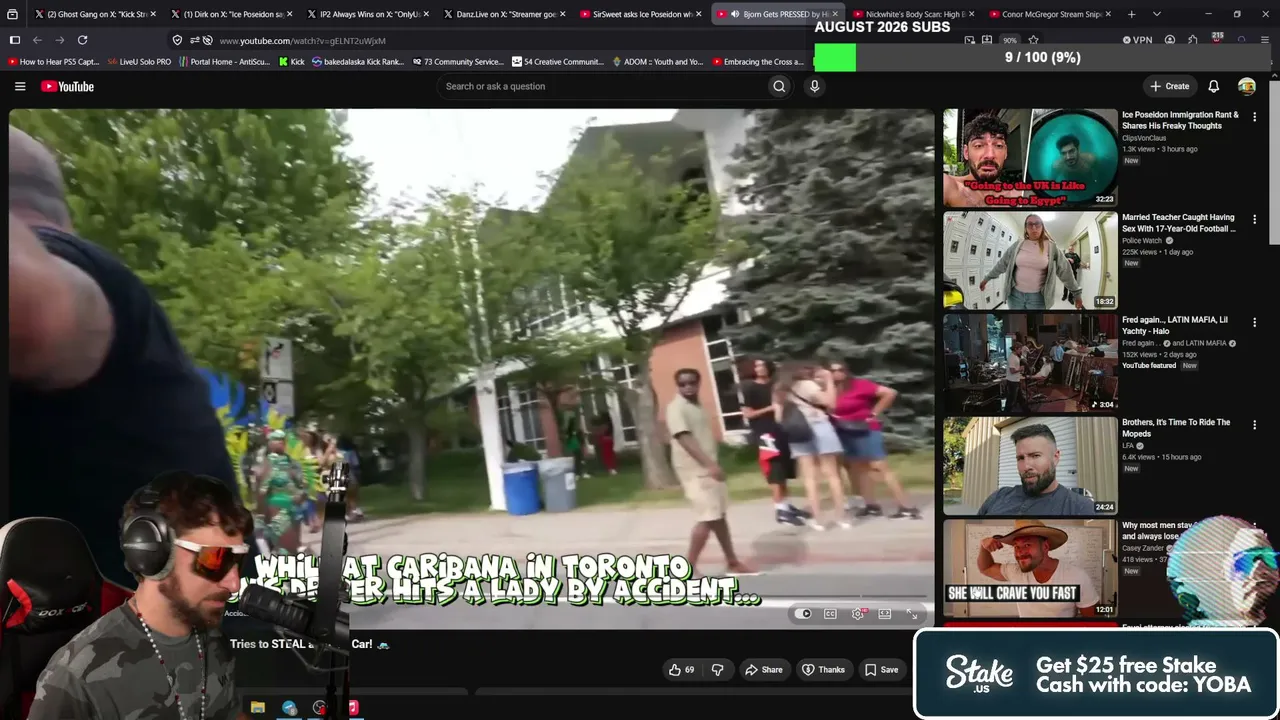Go to the YouTube home logo

[x=67, y=86]
